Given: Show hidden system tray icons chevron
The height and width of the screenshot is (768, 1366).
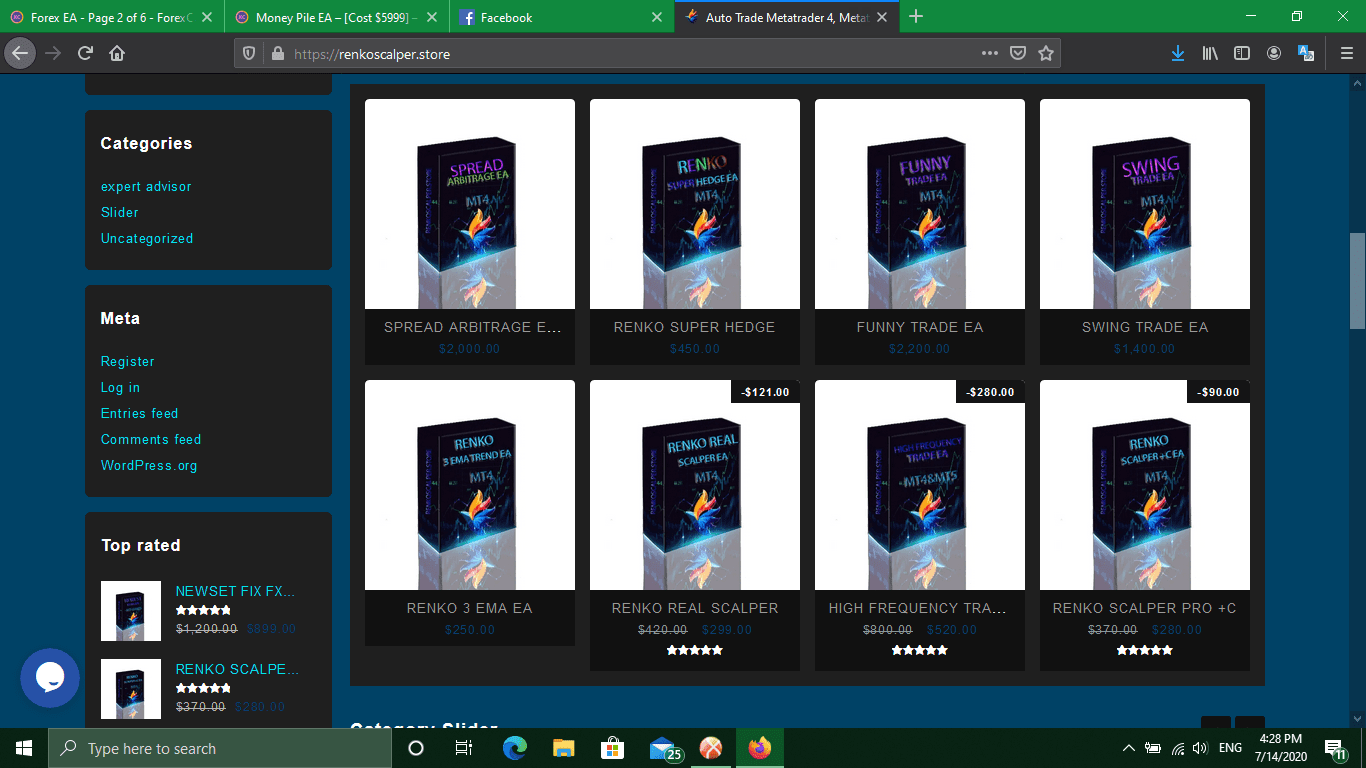Looking at the screenshot, I should (x=1129, y=748).
